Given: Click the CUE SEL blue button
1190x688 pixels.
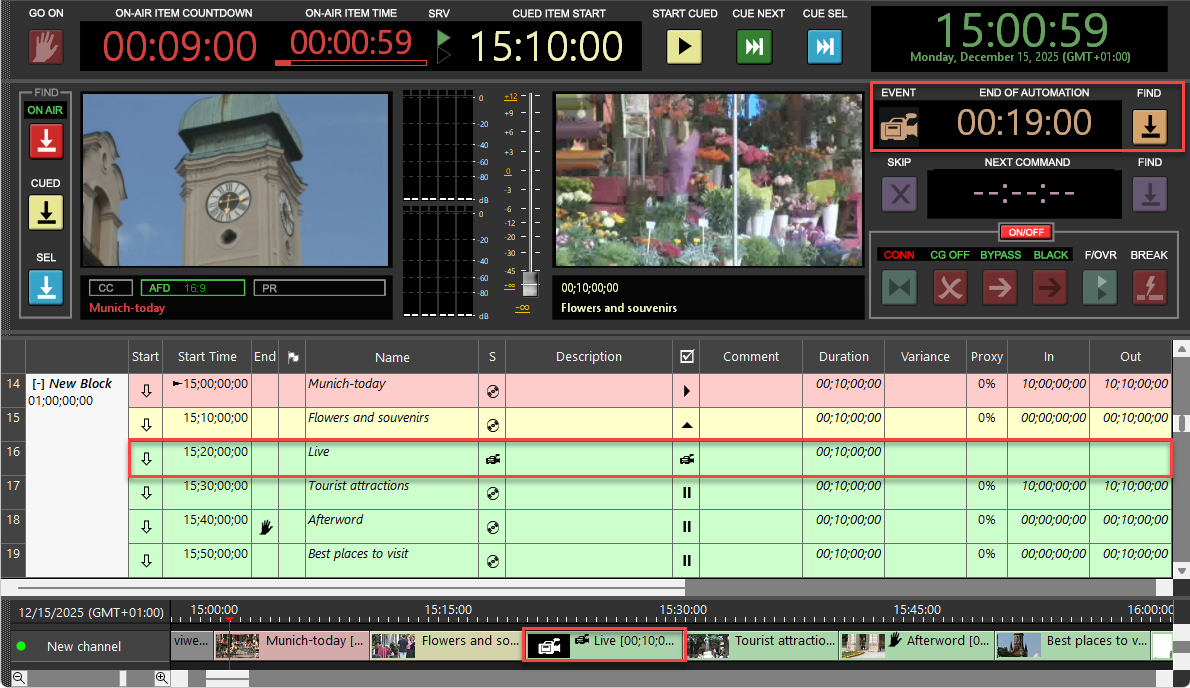Looking at the screenshot, I should [x=824, y=46].
